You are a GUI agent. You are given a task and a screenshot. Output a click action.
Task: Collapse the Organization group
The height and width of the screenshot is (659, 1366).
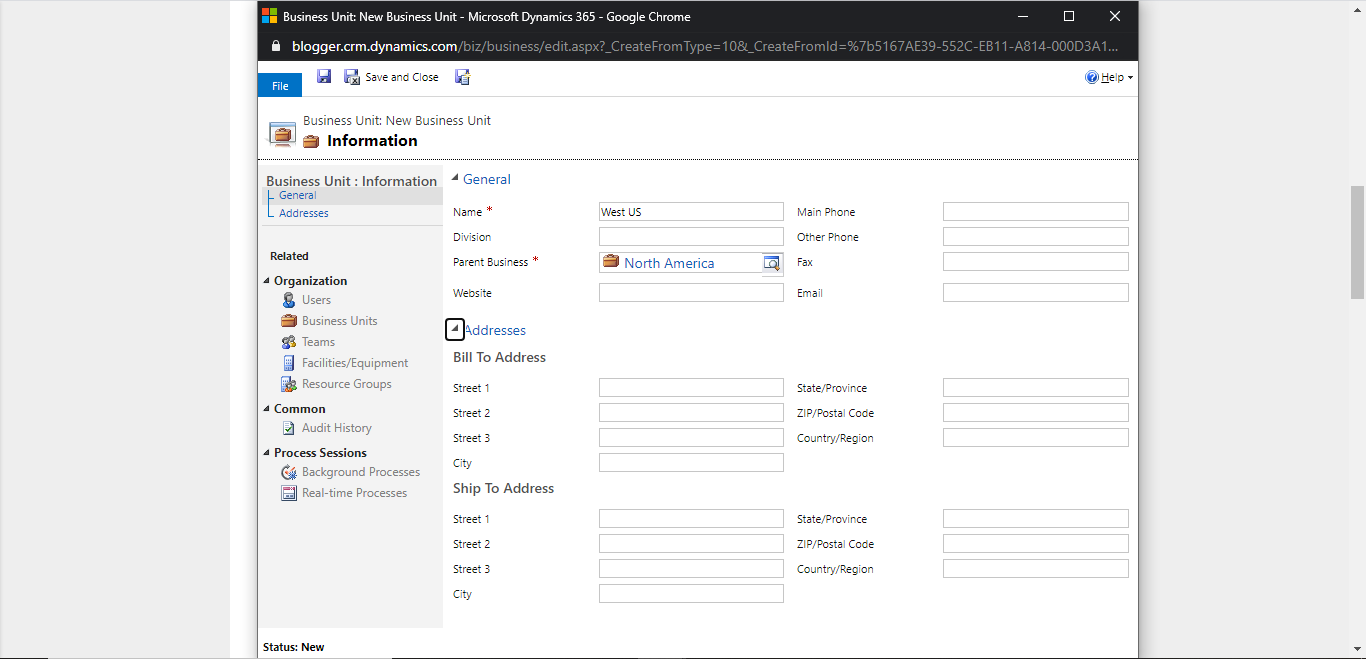coord(265,280)
